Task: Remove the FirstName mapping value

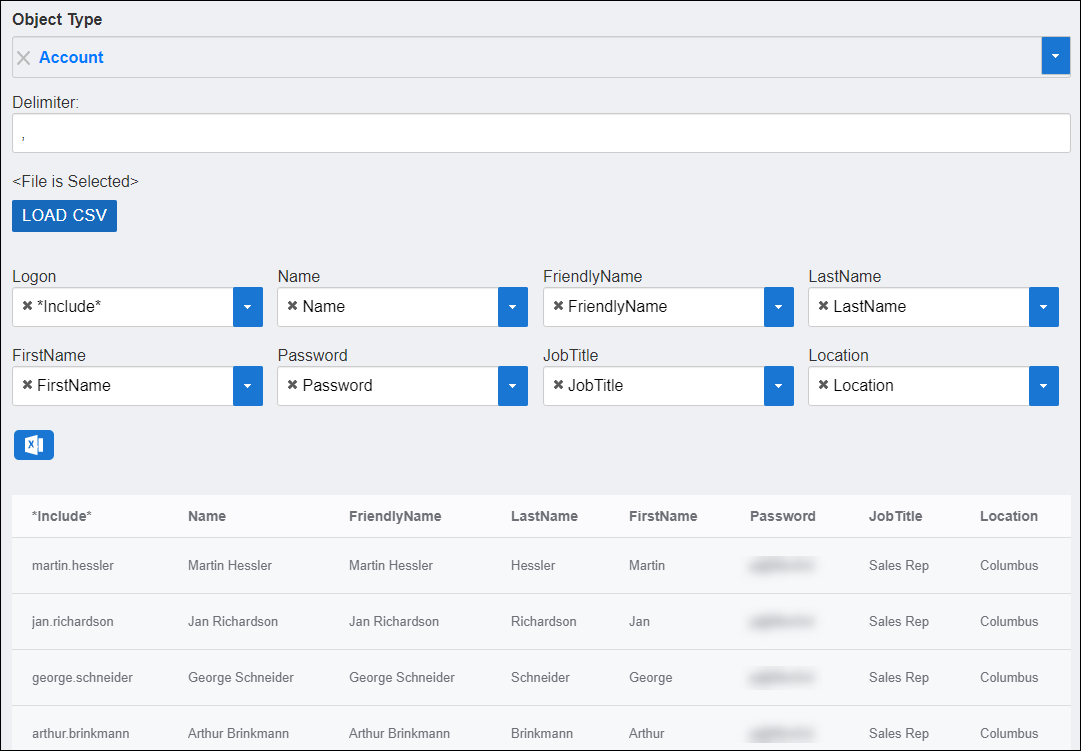Action: [27, 385]
